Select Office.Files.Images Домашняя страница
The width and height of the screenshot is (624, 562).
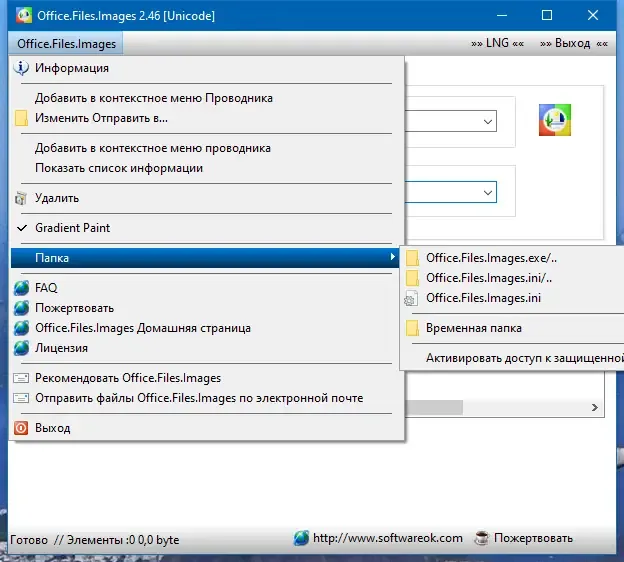(x=207, y=328)
